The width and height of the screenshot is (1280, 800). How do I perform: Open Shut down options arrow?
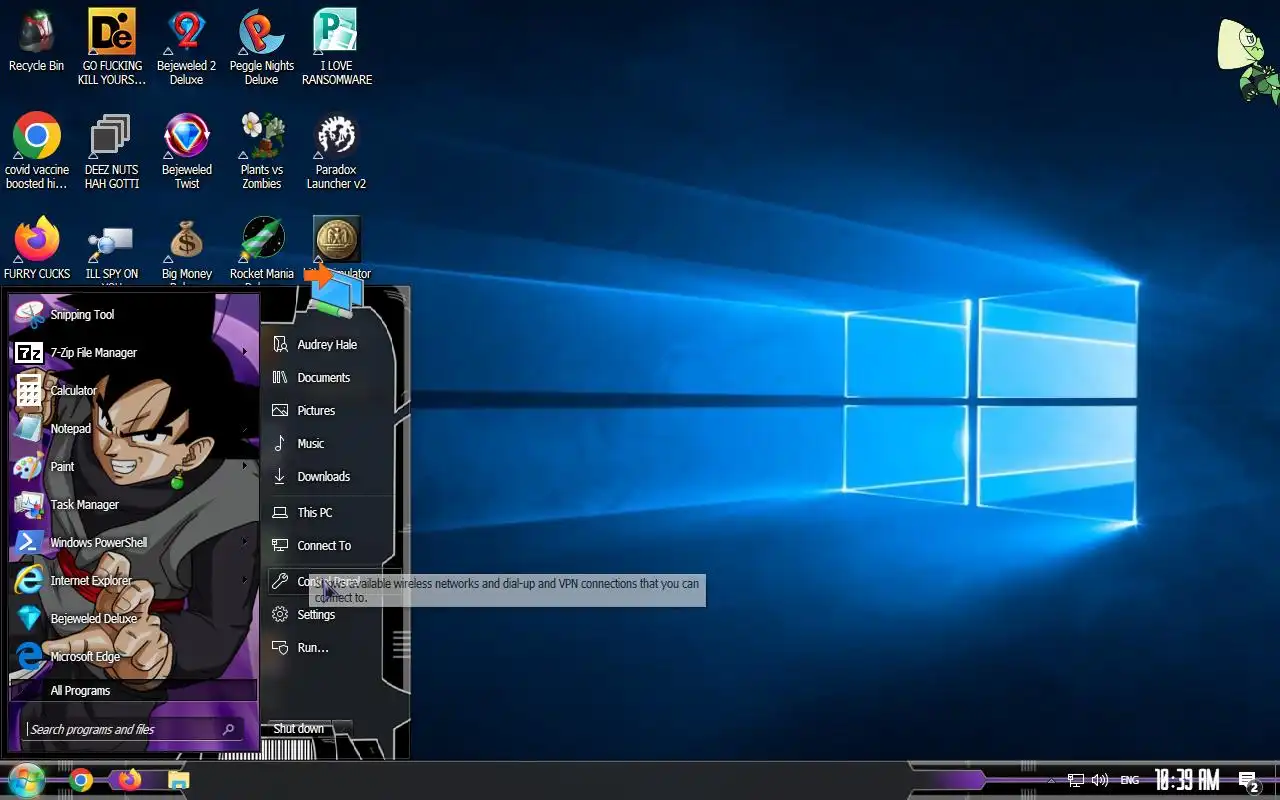(x=343, y=729)
